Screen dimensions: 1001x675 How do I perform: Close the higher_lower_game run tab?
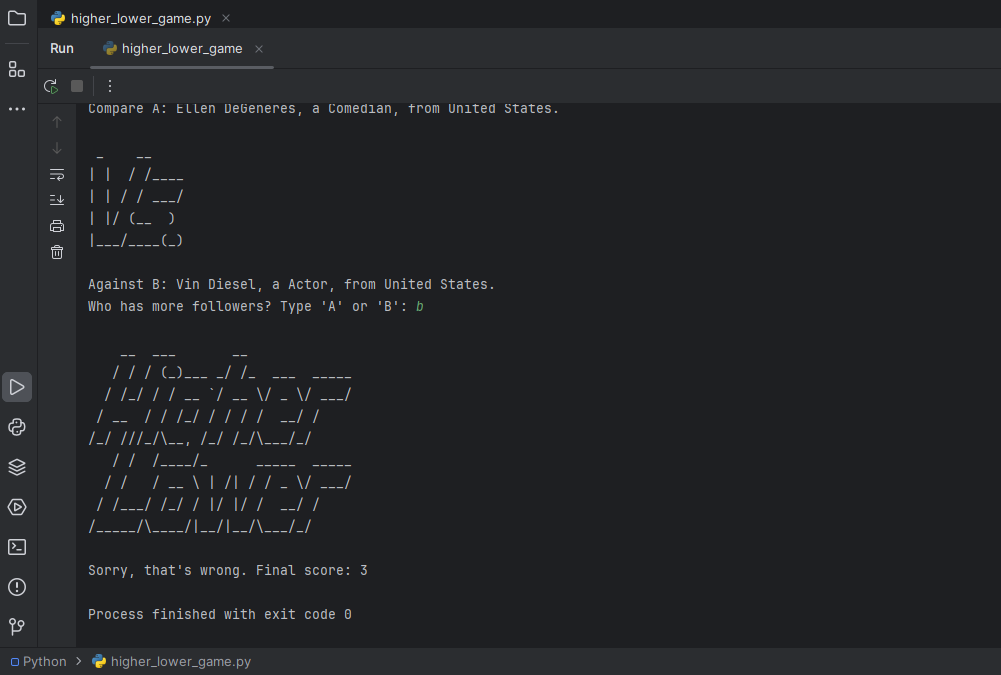(259, 49)
